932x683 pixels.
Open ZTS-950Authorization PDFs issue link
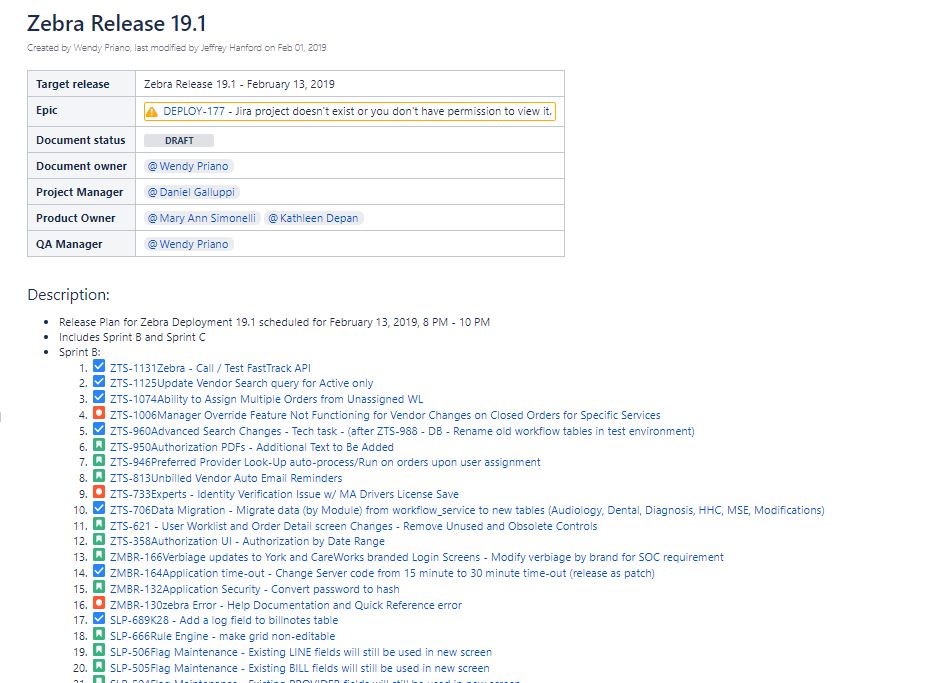coord(251,447)
